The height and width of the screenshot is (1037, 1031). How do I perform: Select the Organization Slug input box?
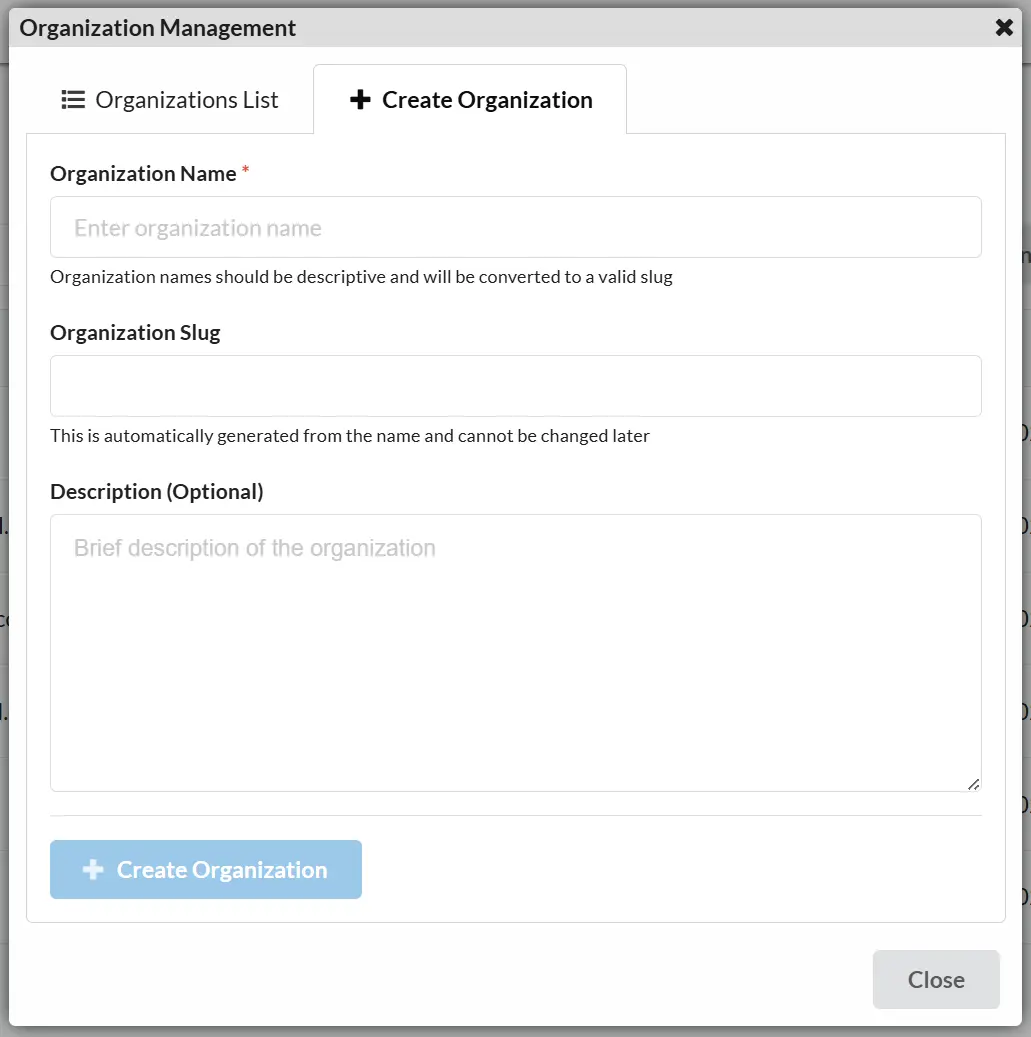[x=516, y=385]
